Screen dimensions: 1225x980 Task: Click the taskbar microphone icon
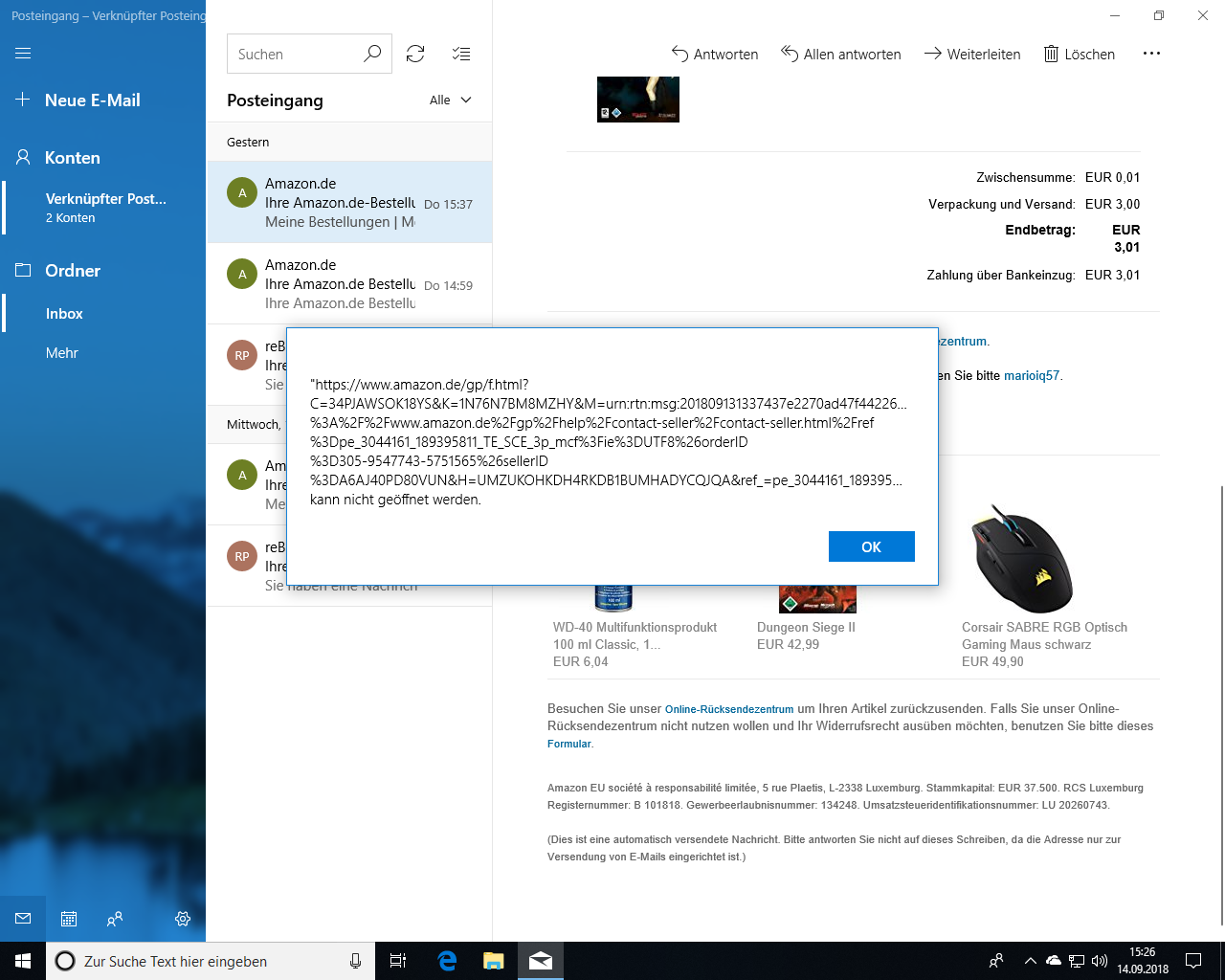click(x=355, y=961)
